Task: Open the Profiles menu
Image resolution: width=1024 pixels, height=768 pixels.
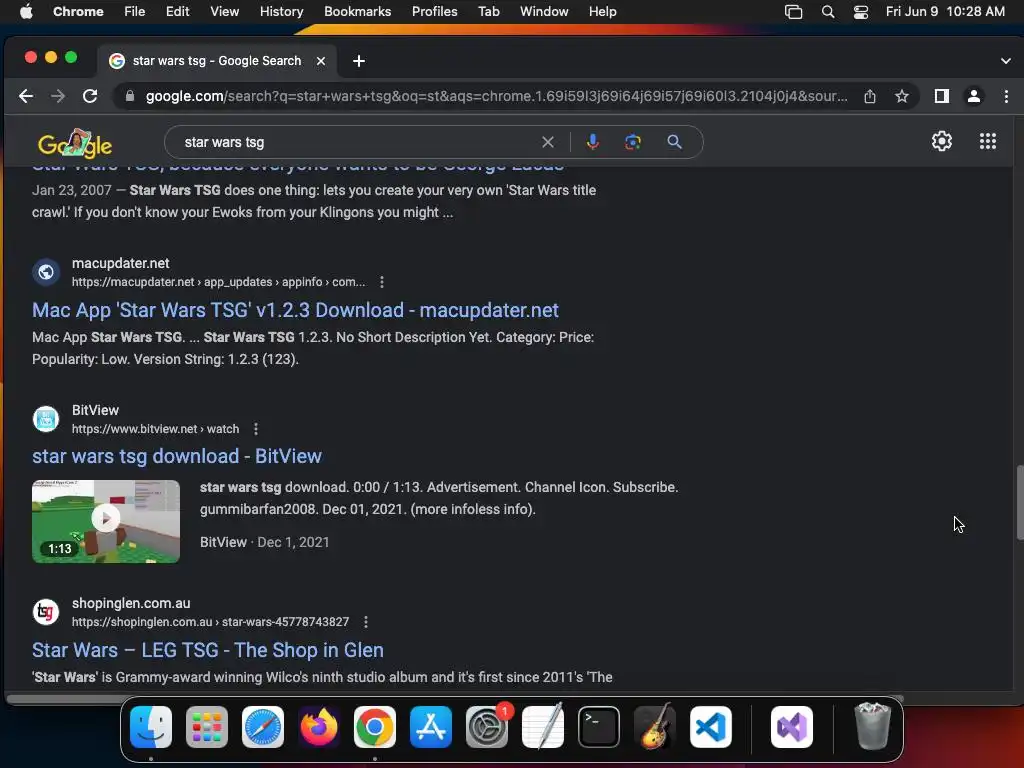Action: tap(434, 12)
